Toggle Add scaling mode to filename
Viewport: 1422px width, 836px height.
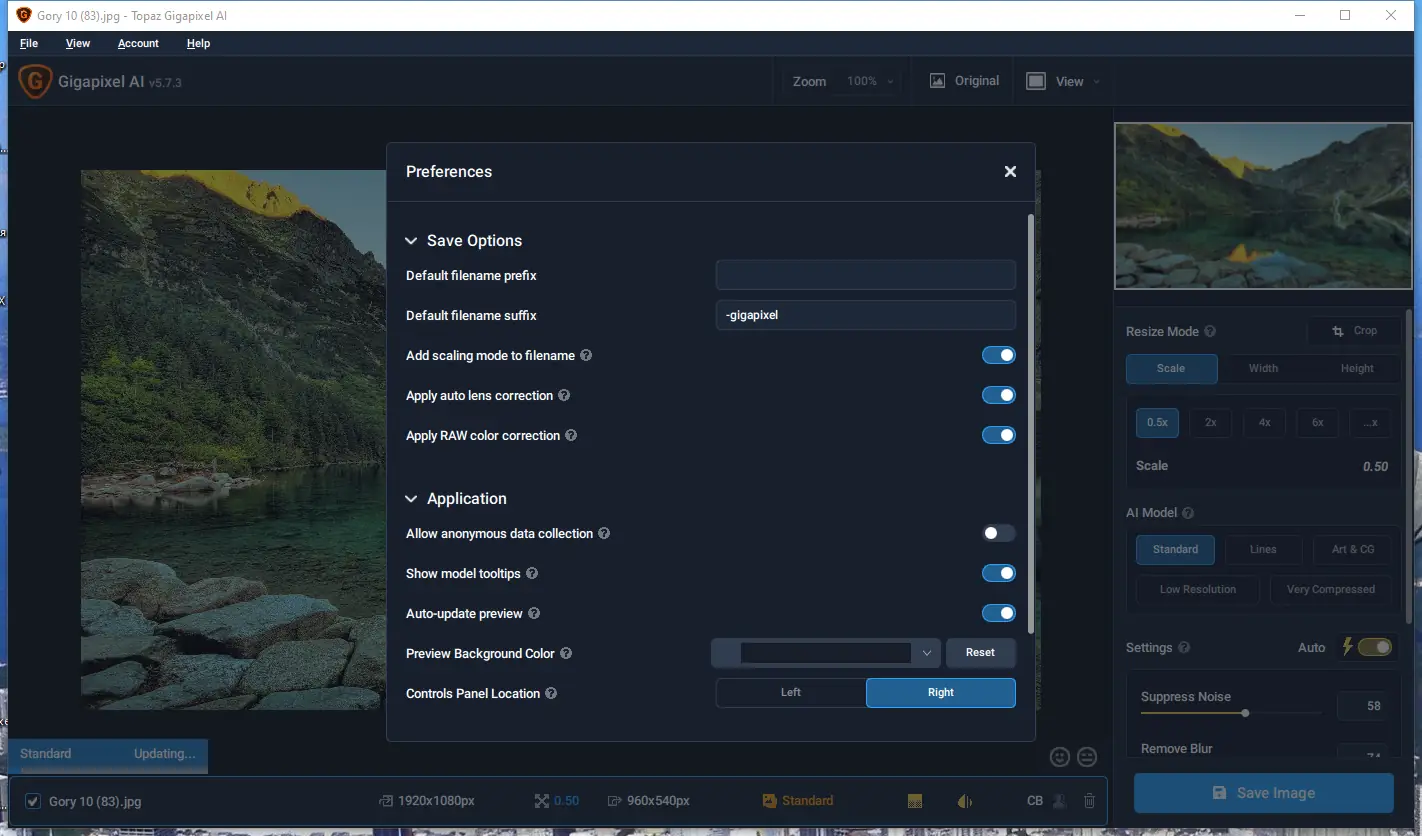[999, 355]
